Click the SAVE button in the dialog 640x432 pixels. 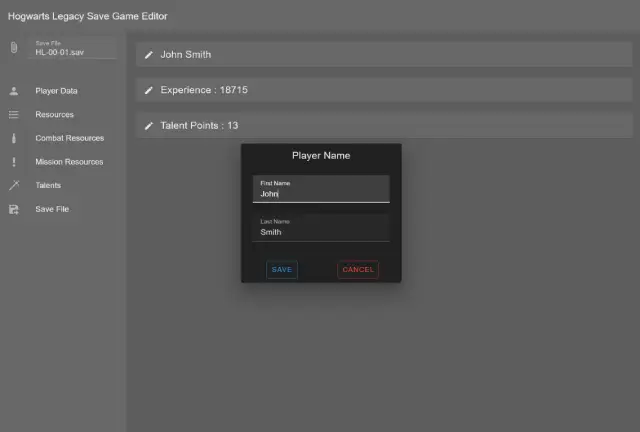pos(282,269)
